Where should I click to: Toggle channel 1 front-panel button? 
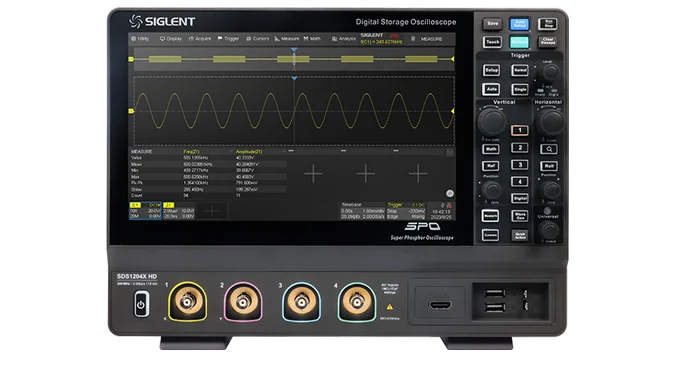[x=520, y=130]
